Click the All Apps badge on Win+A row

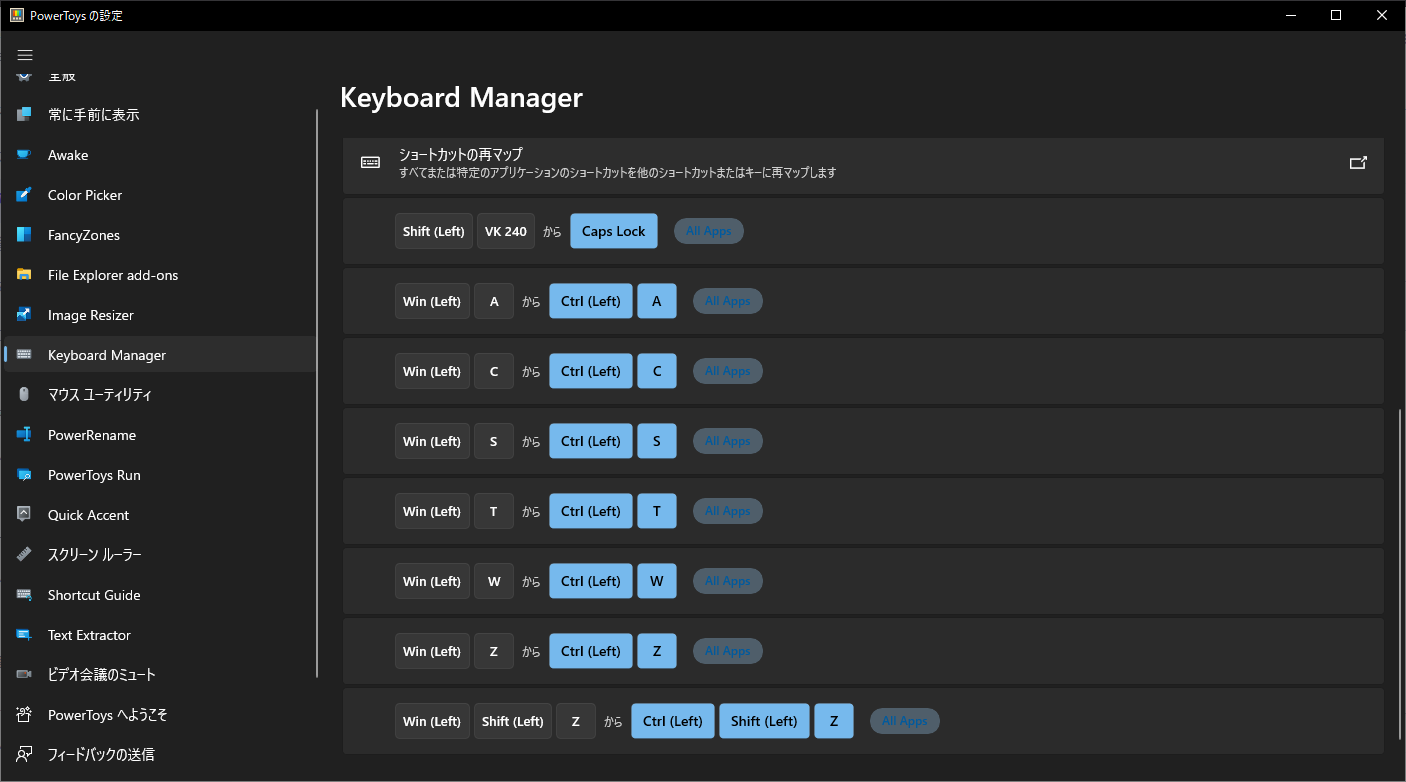click(x=727, y=301)
